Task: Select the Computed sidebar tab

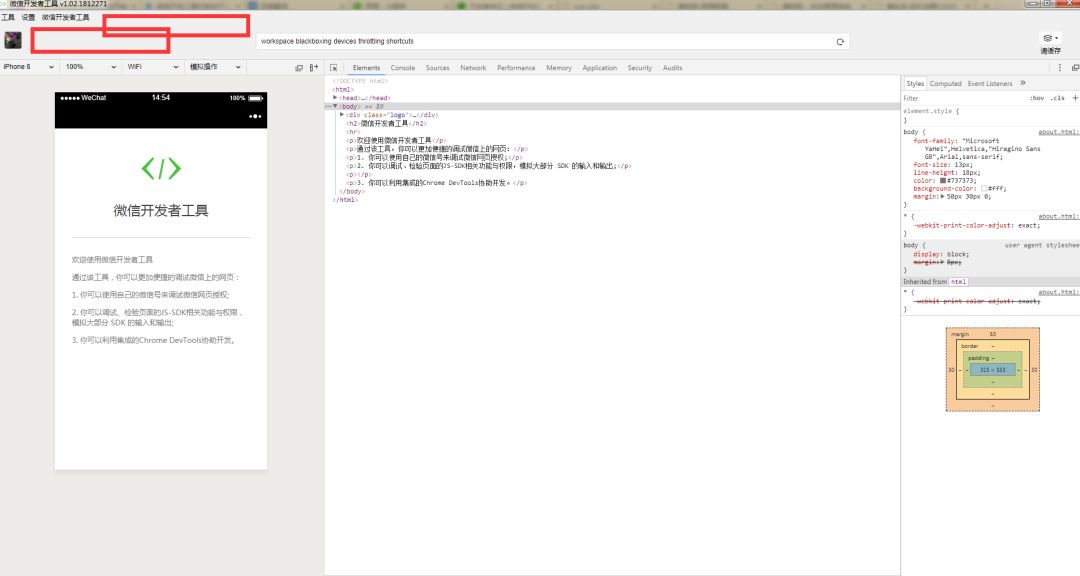Action: coord(945,83)
